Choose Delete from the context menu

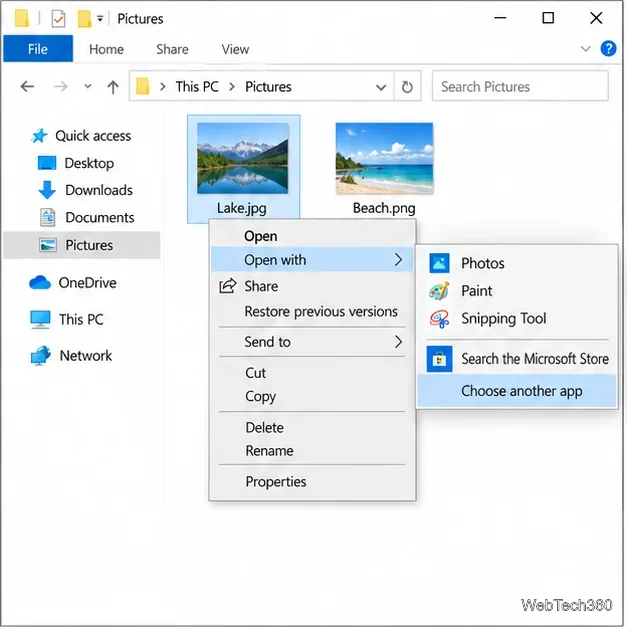click(x=312, y=427)
